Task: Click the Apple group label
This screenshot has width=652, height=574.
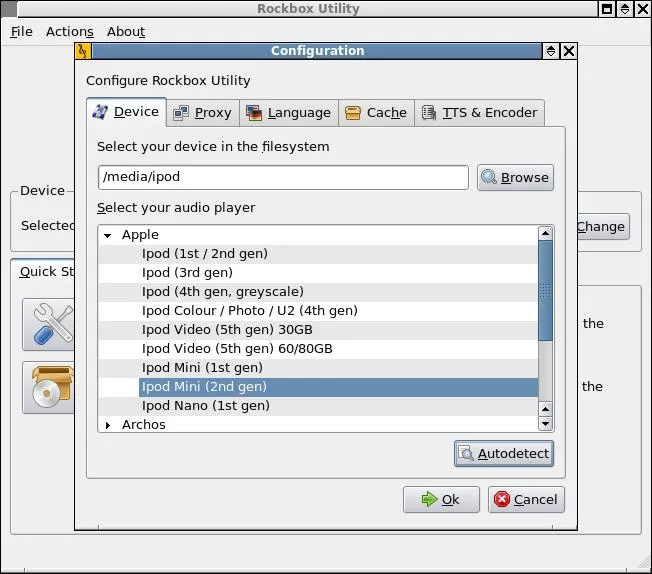Action: tap(140, 235)
